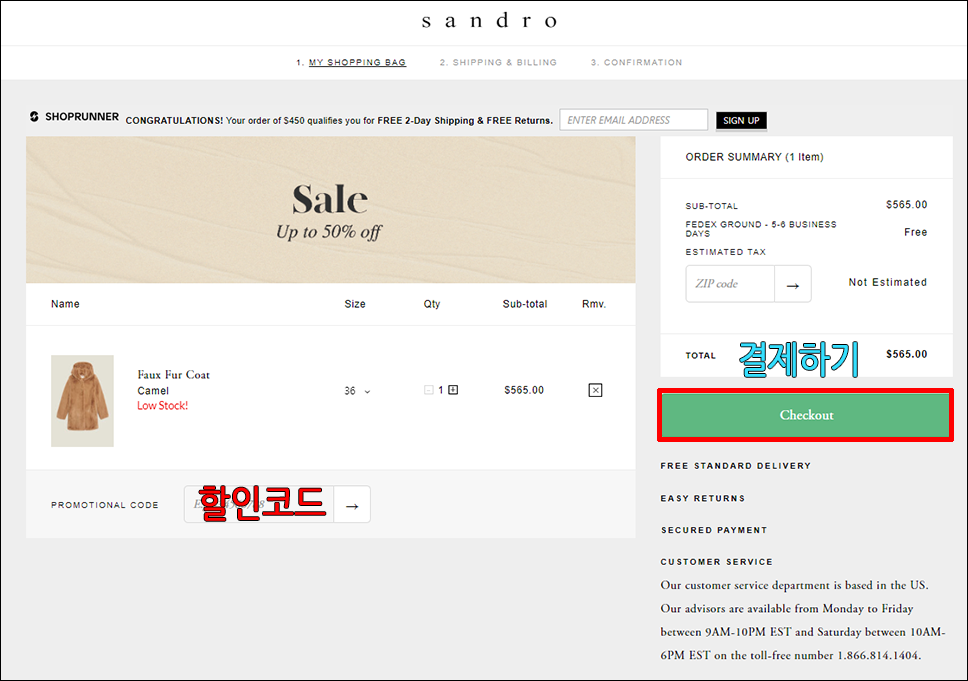Focus the ZIP code field

point(730,283)
